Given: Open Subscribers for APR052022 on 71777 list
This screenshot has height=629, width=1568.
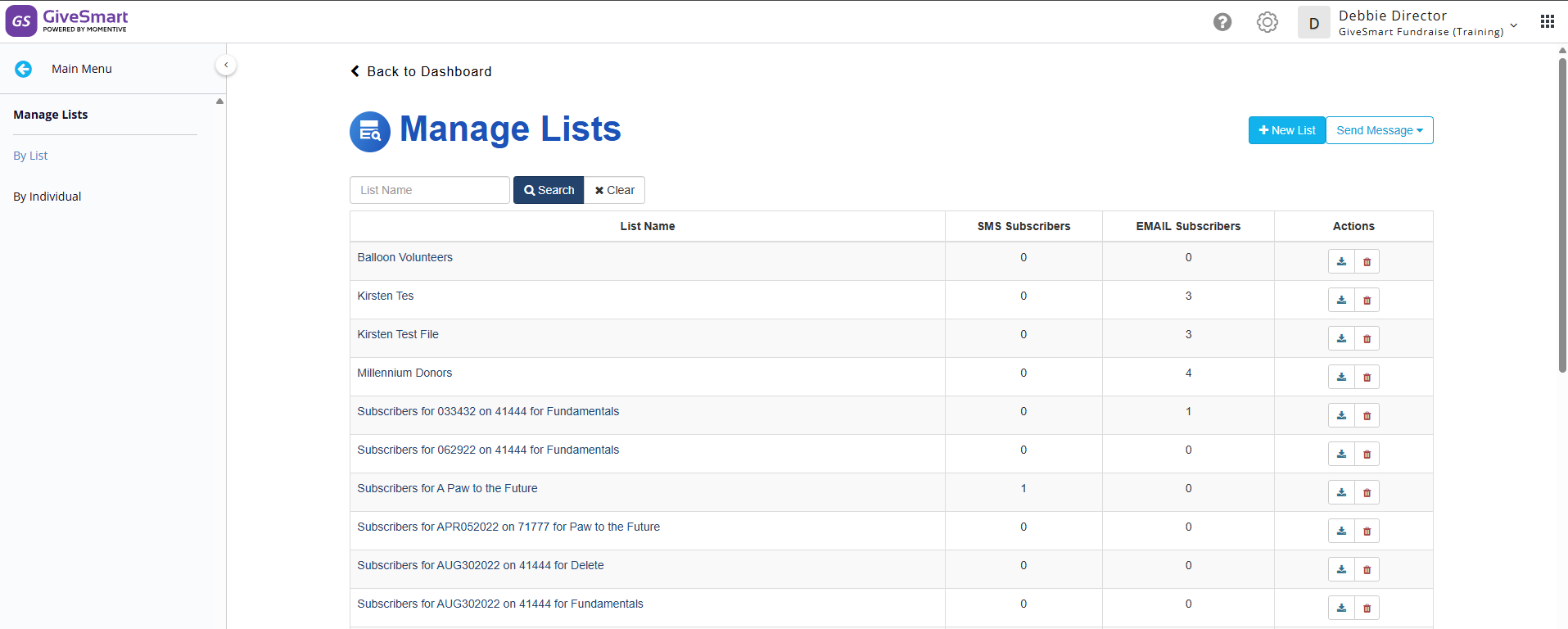Looking at the screenshot, I should click(x=508, y=527).
